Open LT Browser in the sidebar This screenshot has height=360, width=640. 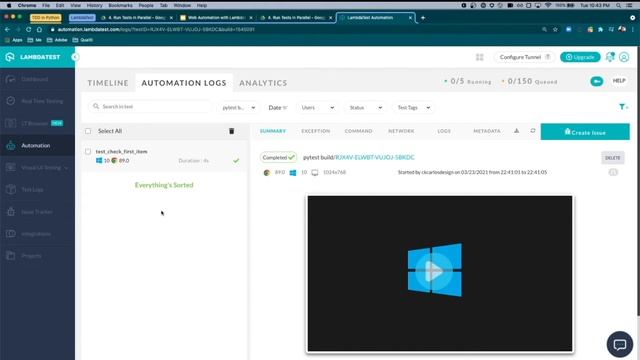click(35, 123)
